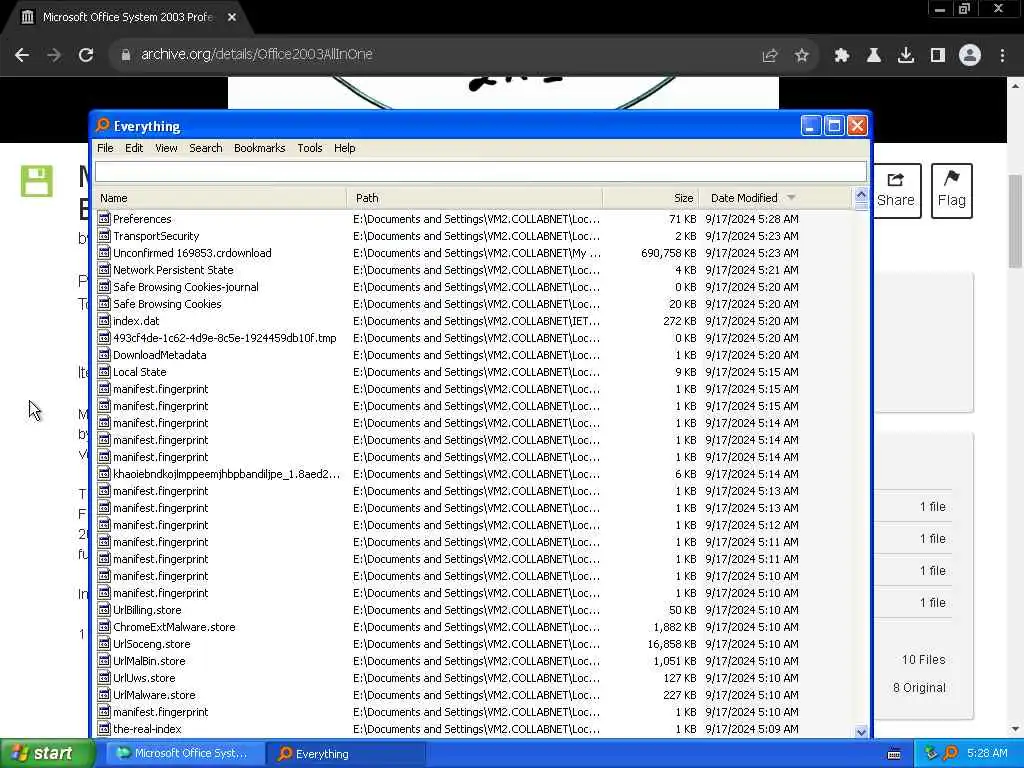Open Chrome three-dot menu
The image size is (1024, 768).
[1002, 56]
